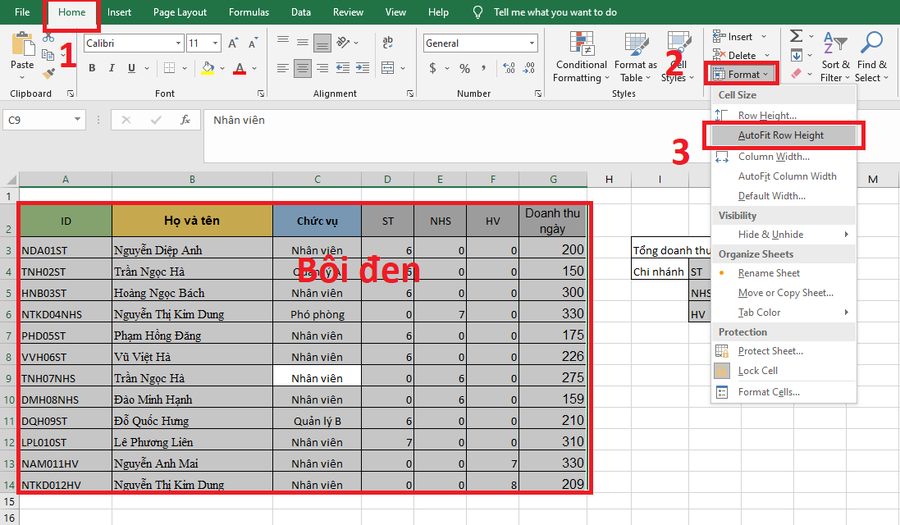Open Hide & Unhide submenu
900x525 pixels.
783,234
